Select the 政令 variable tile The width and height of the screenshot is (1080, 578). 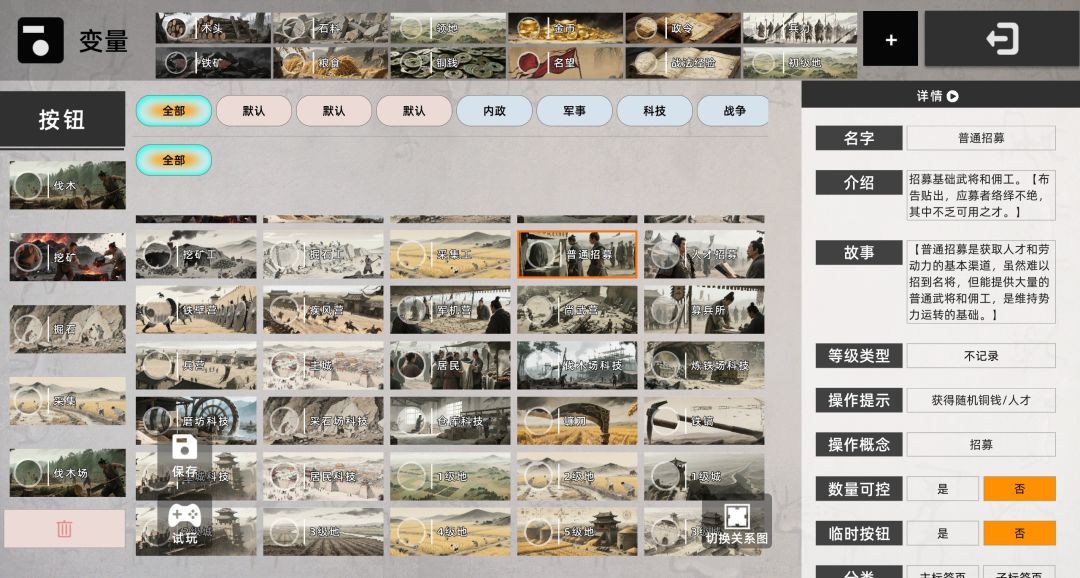(x=683, y=28)
